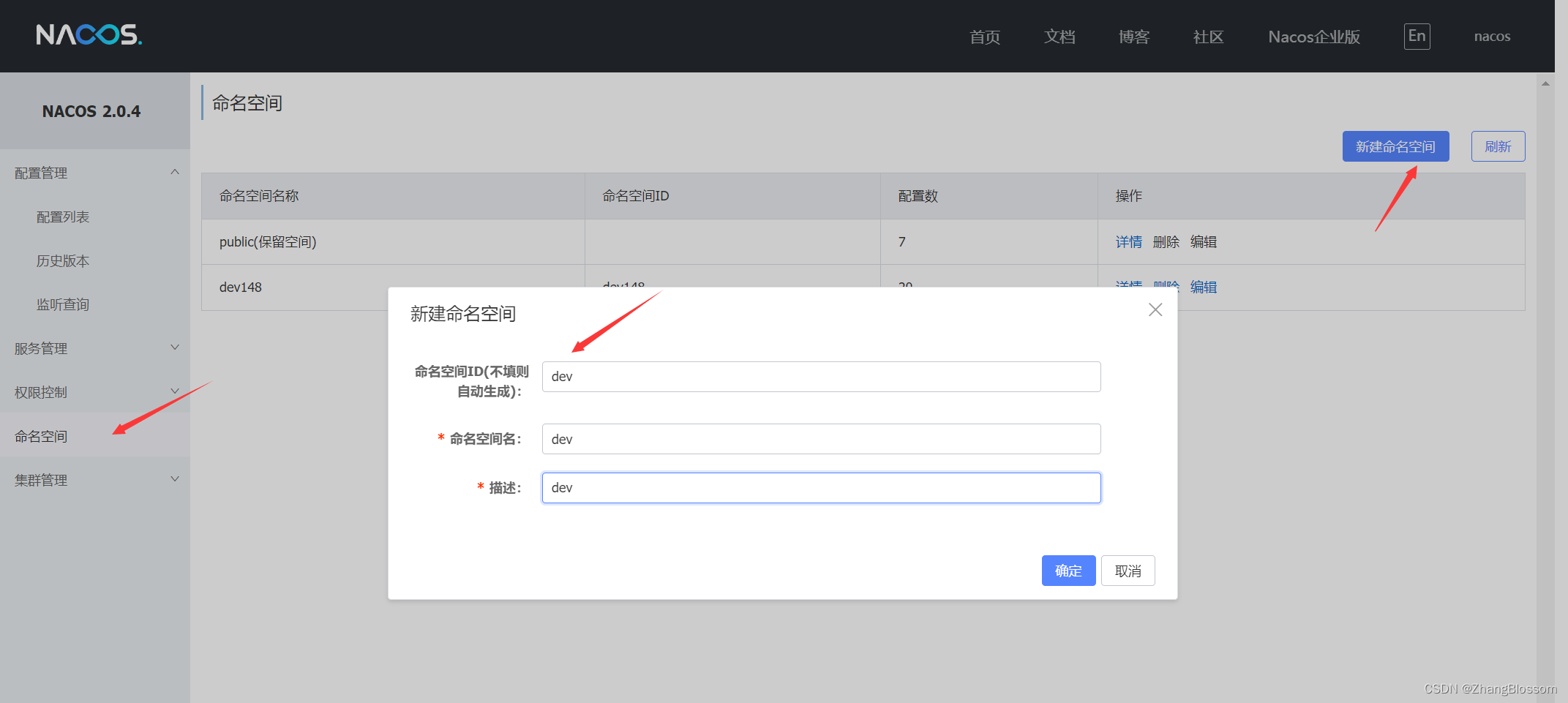This screenshot has height=703, width=1568.
Task: Expand the 集群管理 menu chevron
Action: coord(175,479)
